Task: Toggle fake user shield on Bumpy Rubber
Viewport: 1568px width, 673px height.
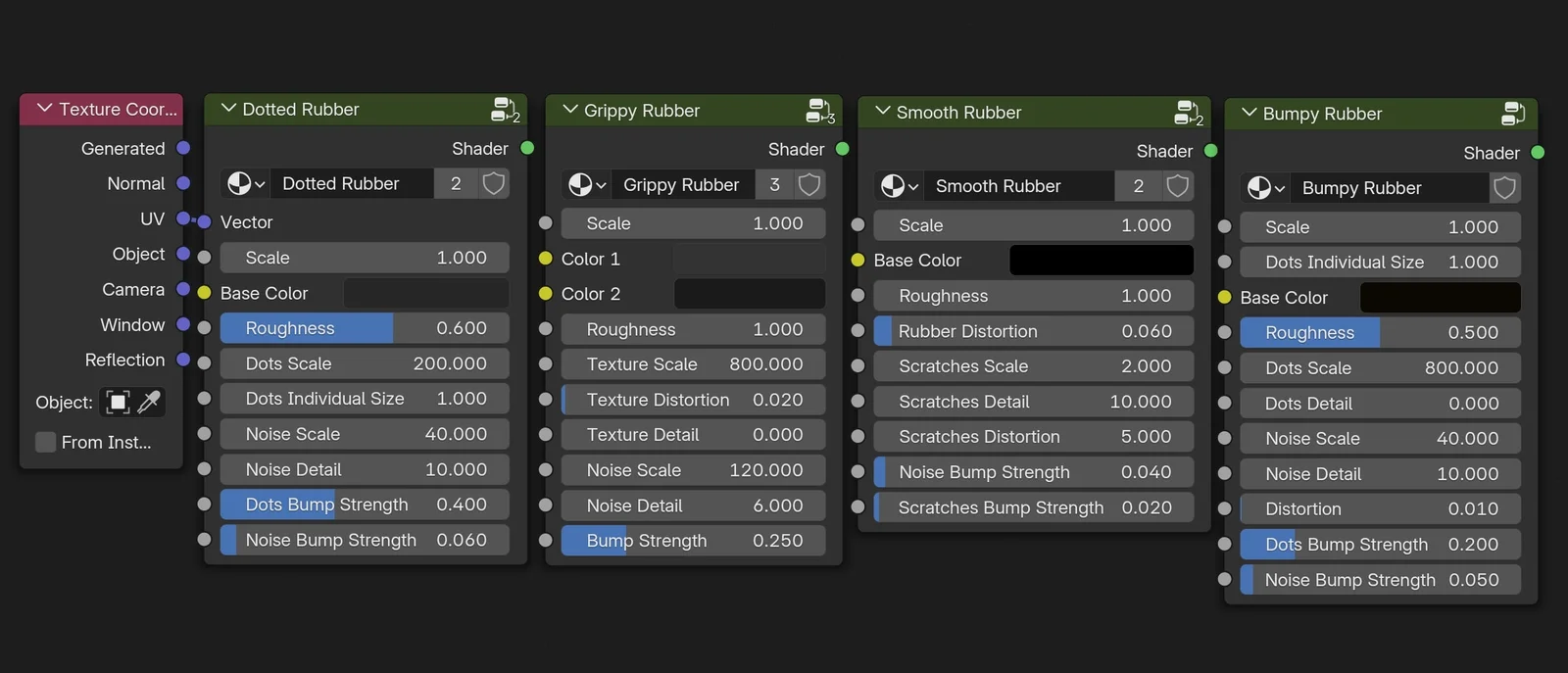Action: 1505,188
